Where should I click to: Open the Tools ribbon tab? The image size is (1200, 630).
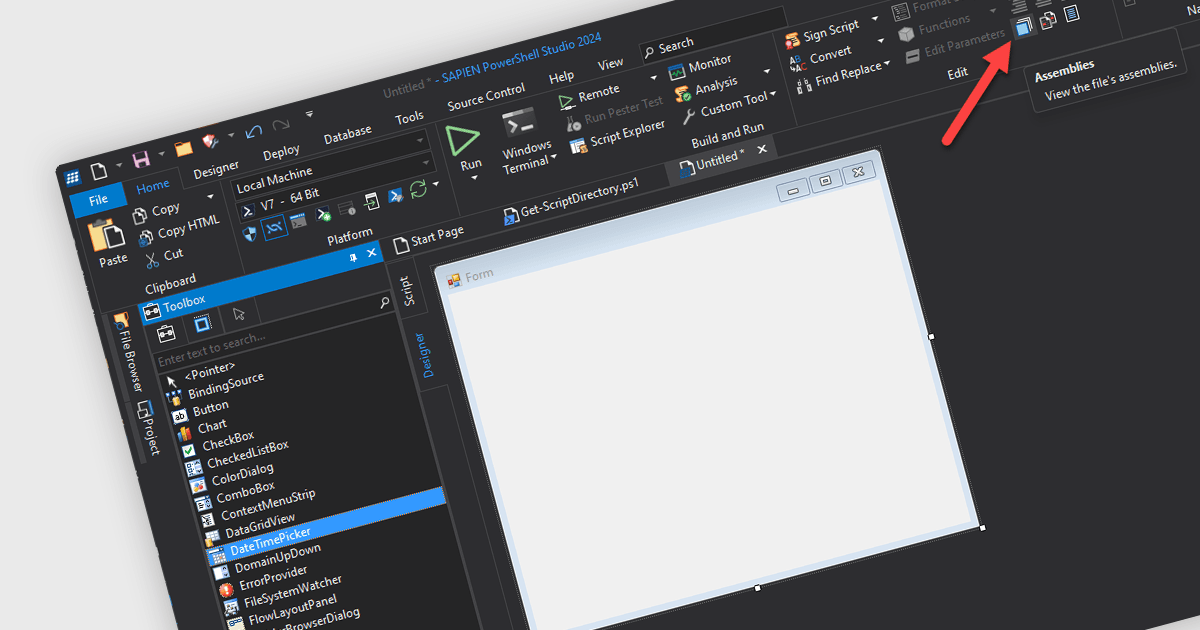(409, 117)
